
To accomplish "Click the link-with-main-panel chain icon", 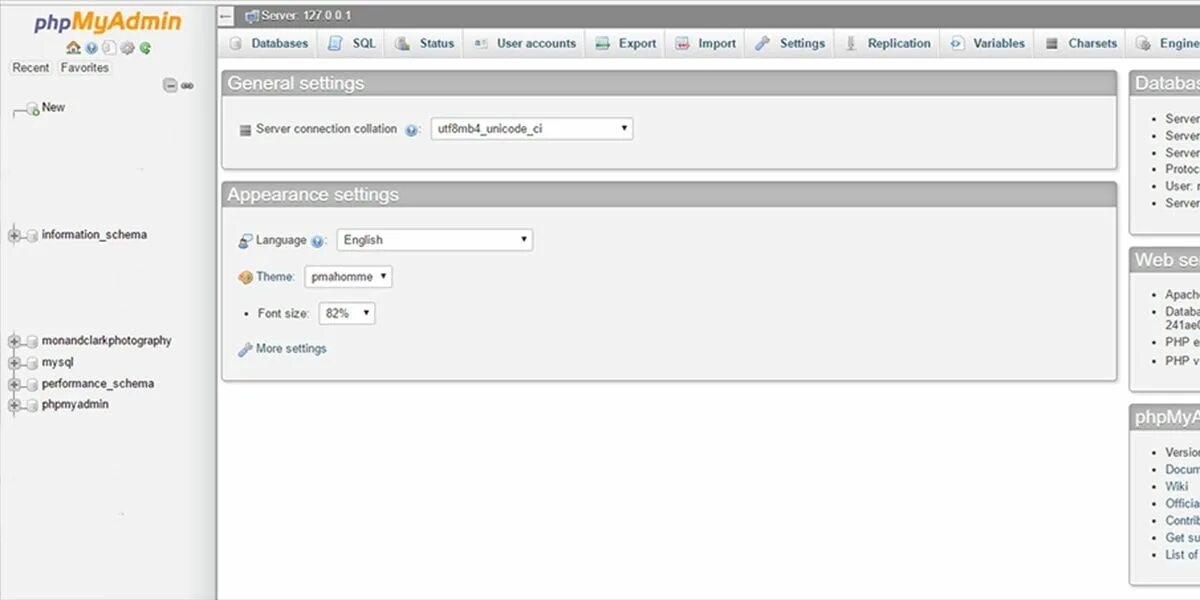I will (187, 86).
